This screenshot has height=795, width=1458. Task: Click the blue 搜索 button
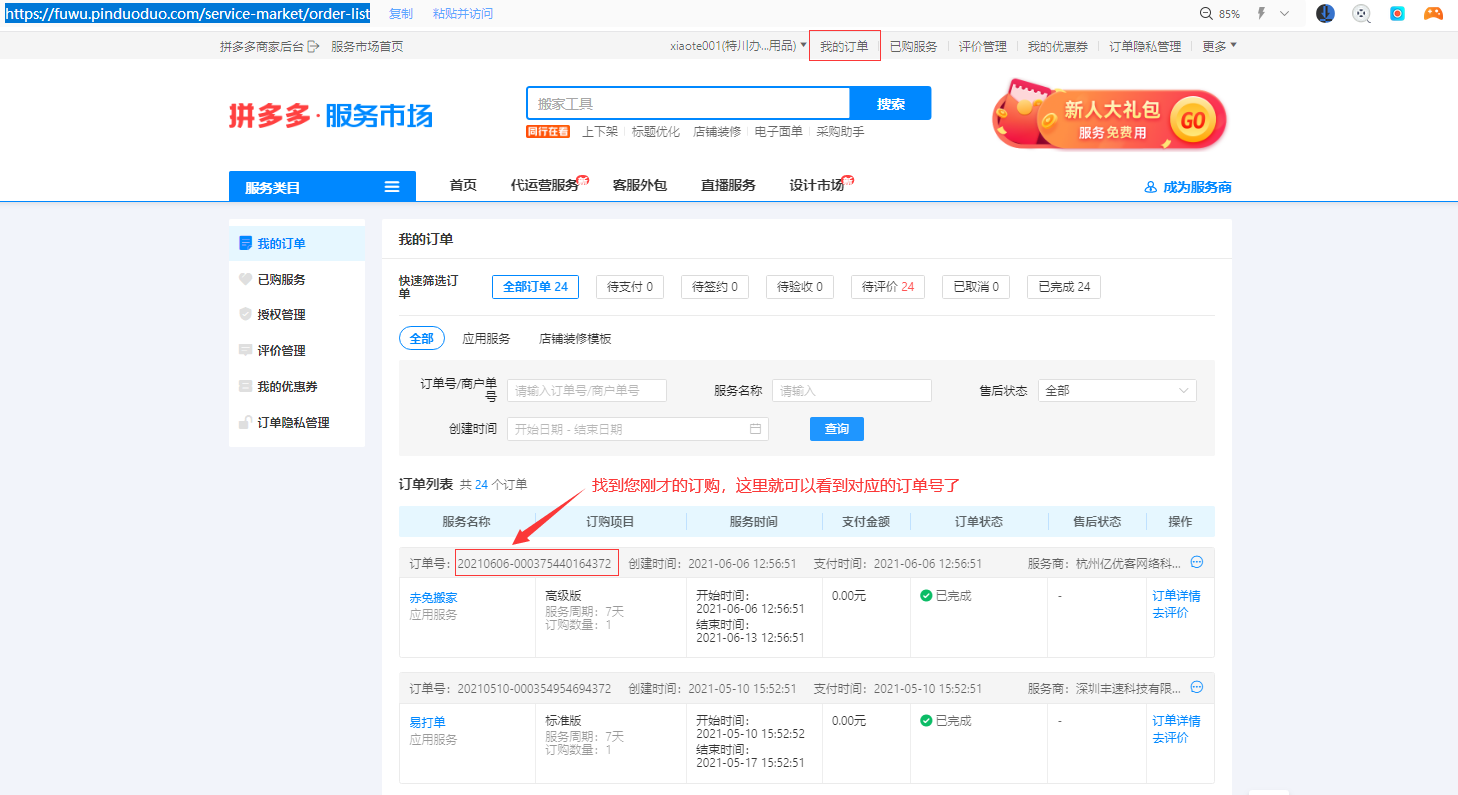point(890,104)
